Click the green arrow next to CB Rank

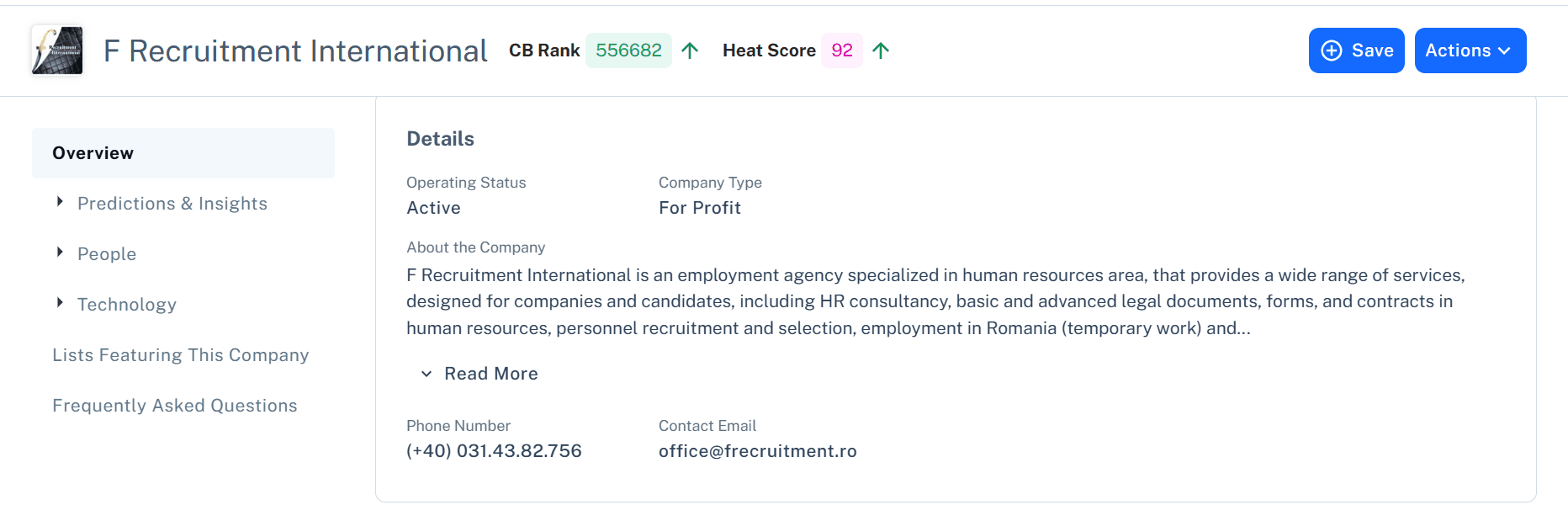[x=690, y=51]
